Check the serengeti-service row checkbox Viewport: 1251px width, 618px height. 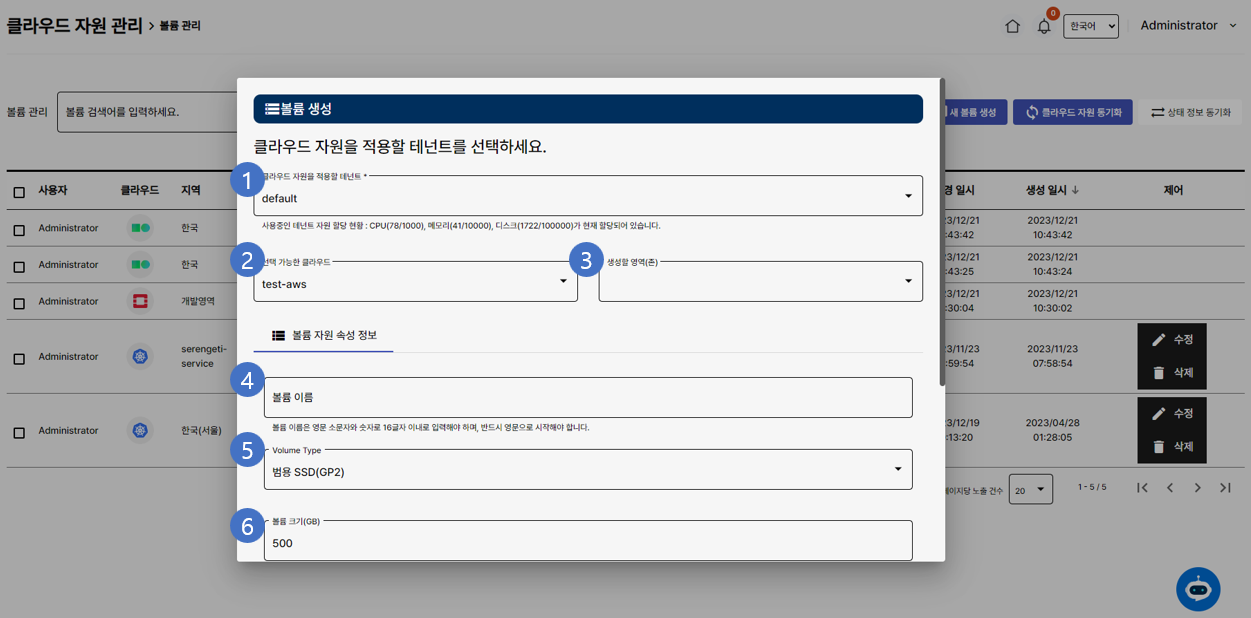point(19,359)
